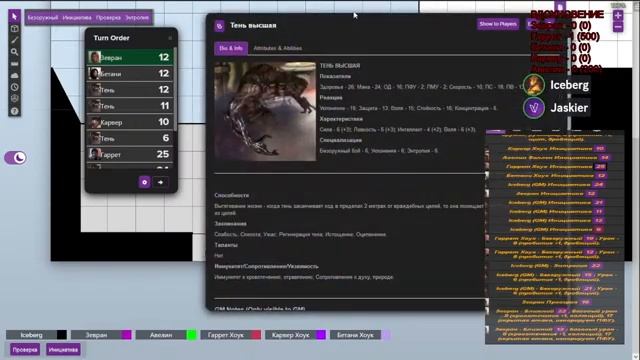Viewport: 640px width, 360px height.
Task: Click the zoom out minus button
Action: coord(618,27)
